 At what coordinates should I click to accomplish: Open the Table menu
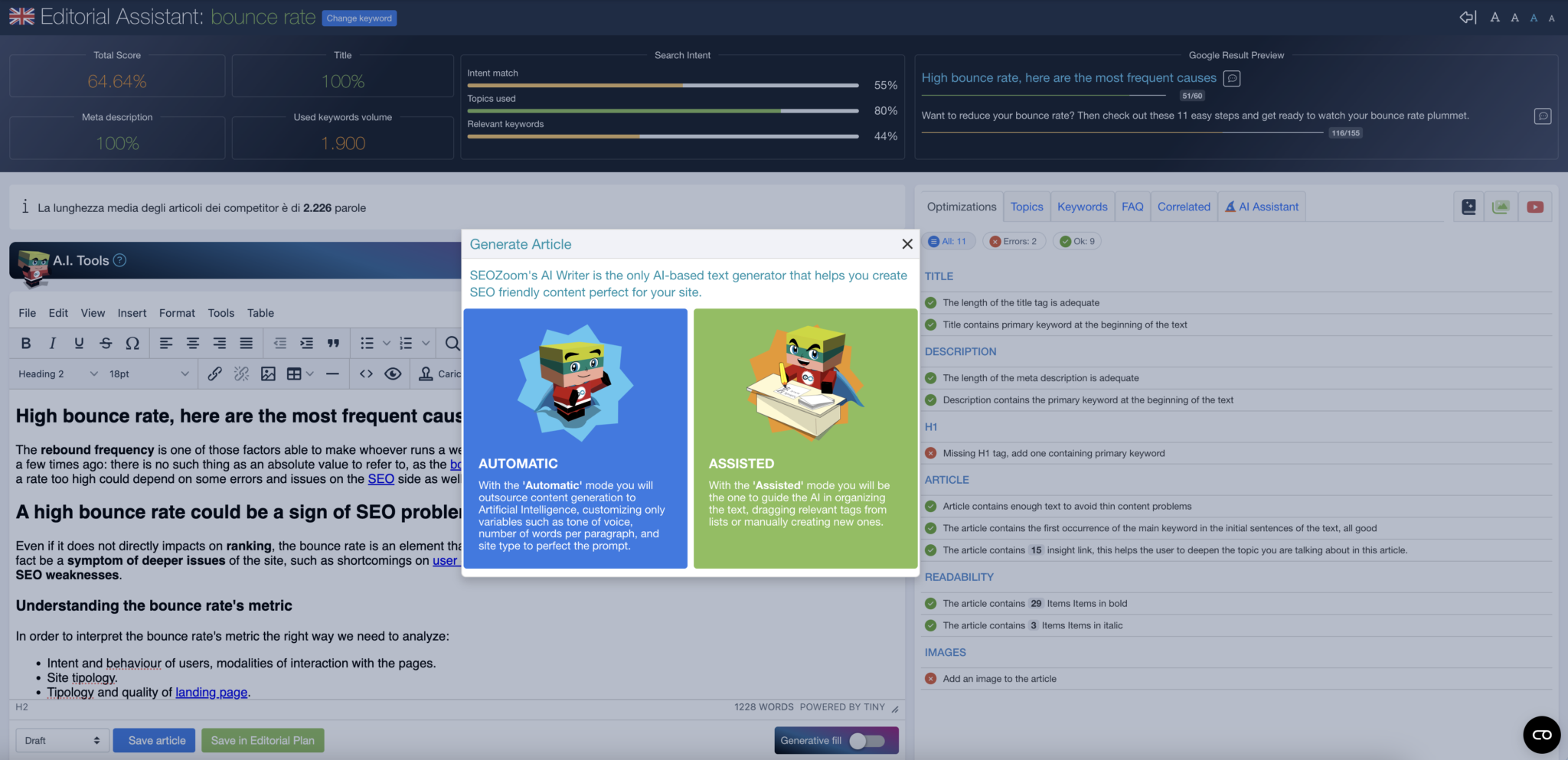click(x=260, y=313)
